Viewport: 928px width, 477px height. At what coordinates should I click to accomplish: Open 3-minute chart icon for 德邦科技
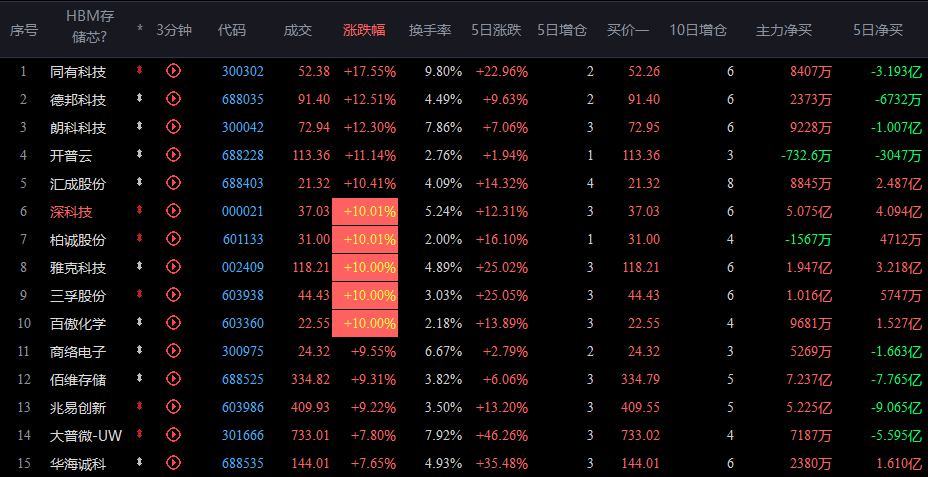point(173,99)
